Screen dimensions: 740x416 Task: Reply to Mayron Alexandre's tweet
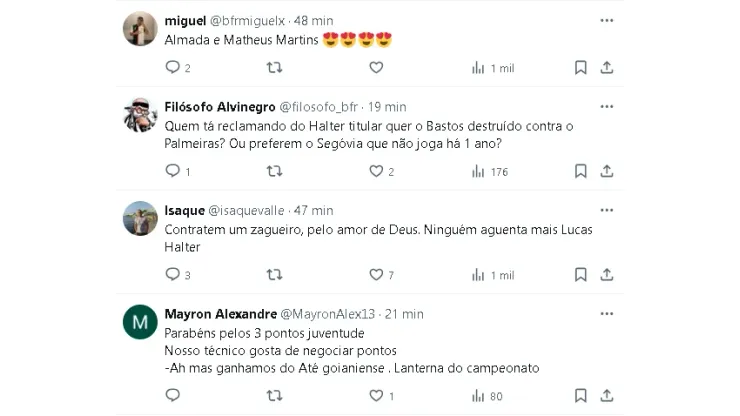click(x=172, y=396)
